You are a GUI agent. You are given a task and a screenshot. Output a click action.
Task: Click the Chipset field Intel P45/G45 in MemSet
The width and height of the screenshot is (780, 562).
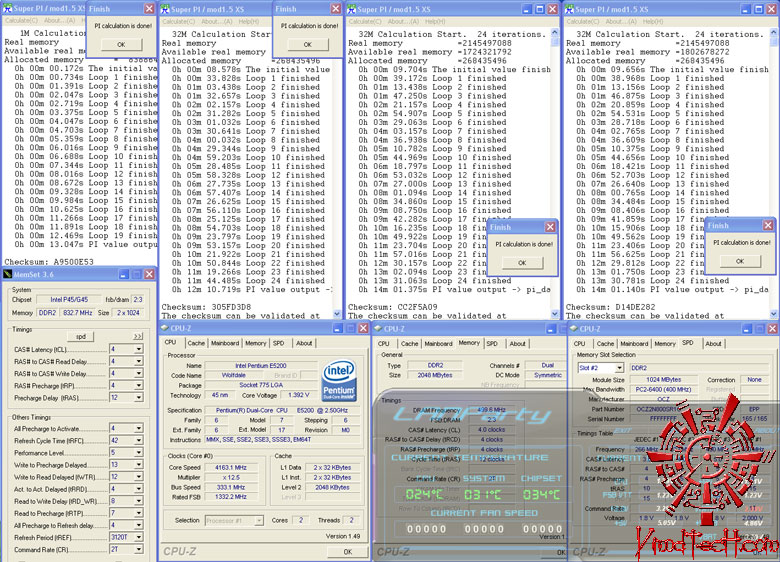69,299
